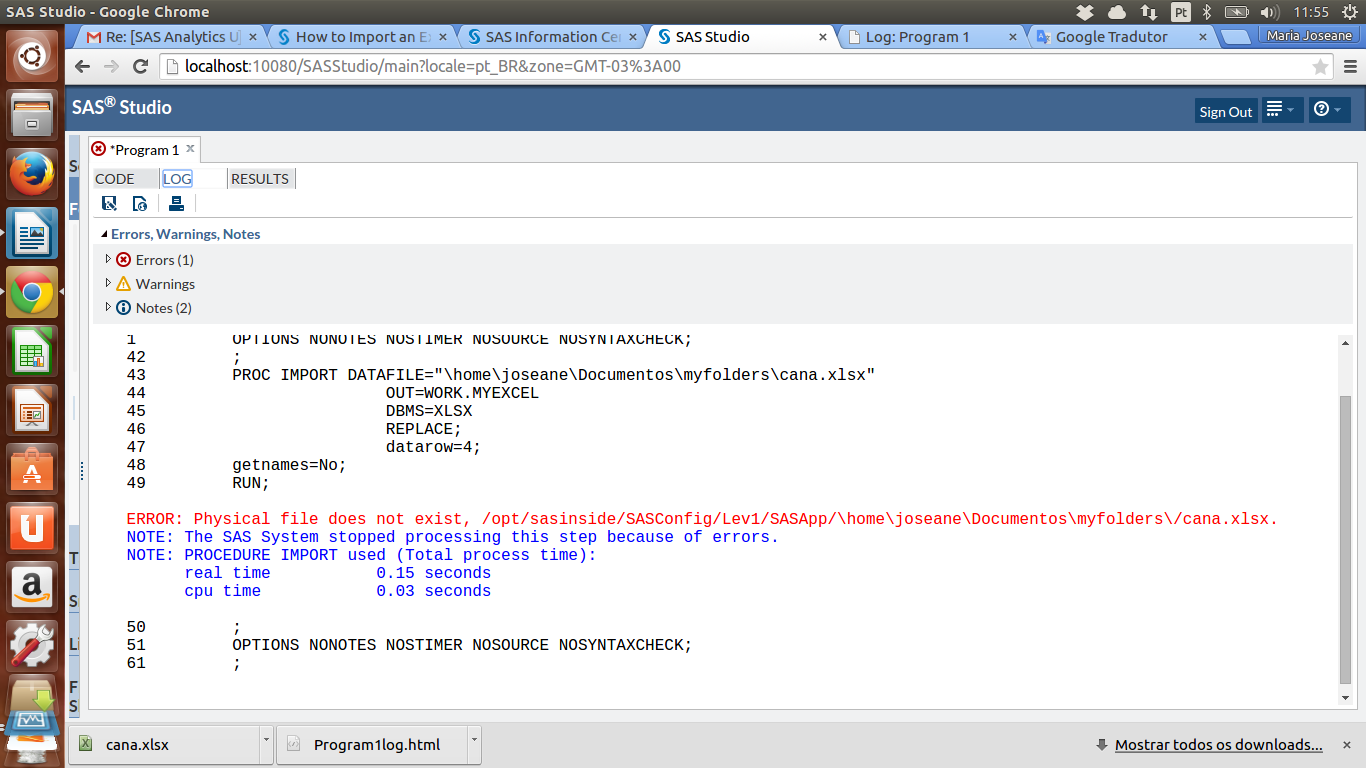The height and width of the screenshot is (768, 1366).
Task: Switch to the LOG tab
Action: click(x=177, y=179)
